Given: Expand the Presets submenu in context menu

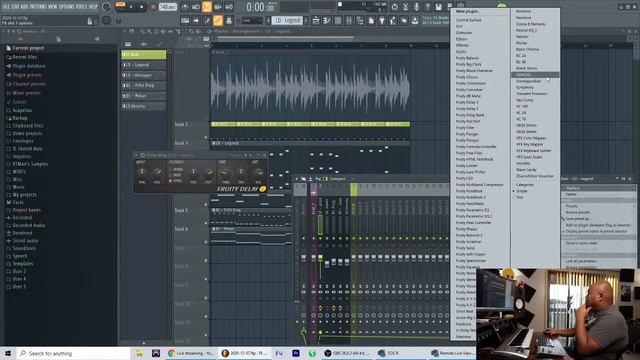Looking at the screenshot, I should coord(598,206).
